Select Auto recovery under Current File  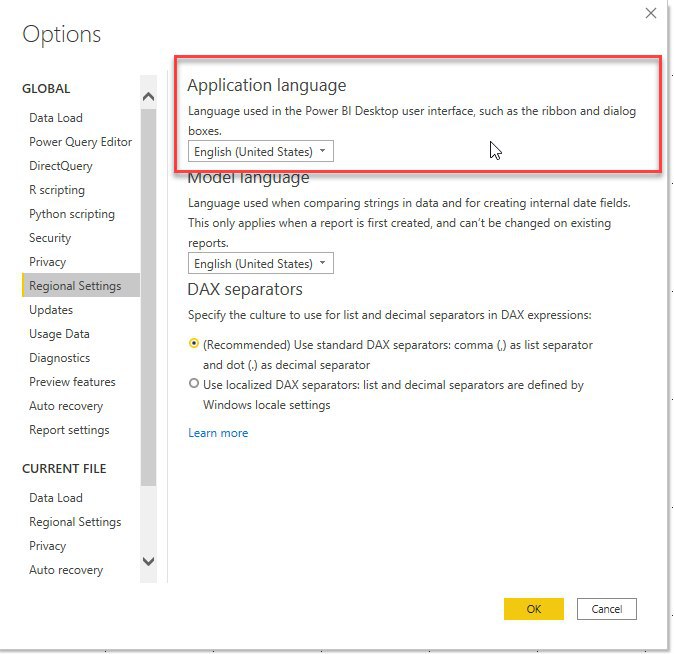66,570
